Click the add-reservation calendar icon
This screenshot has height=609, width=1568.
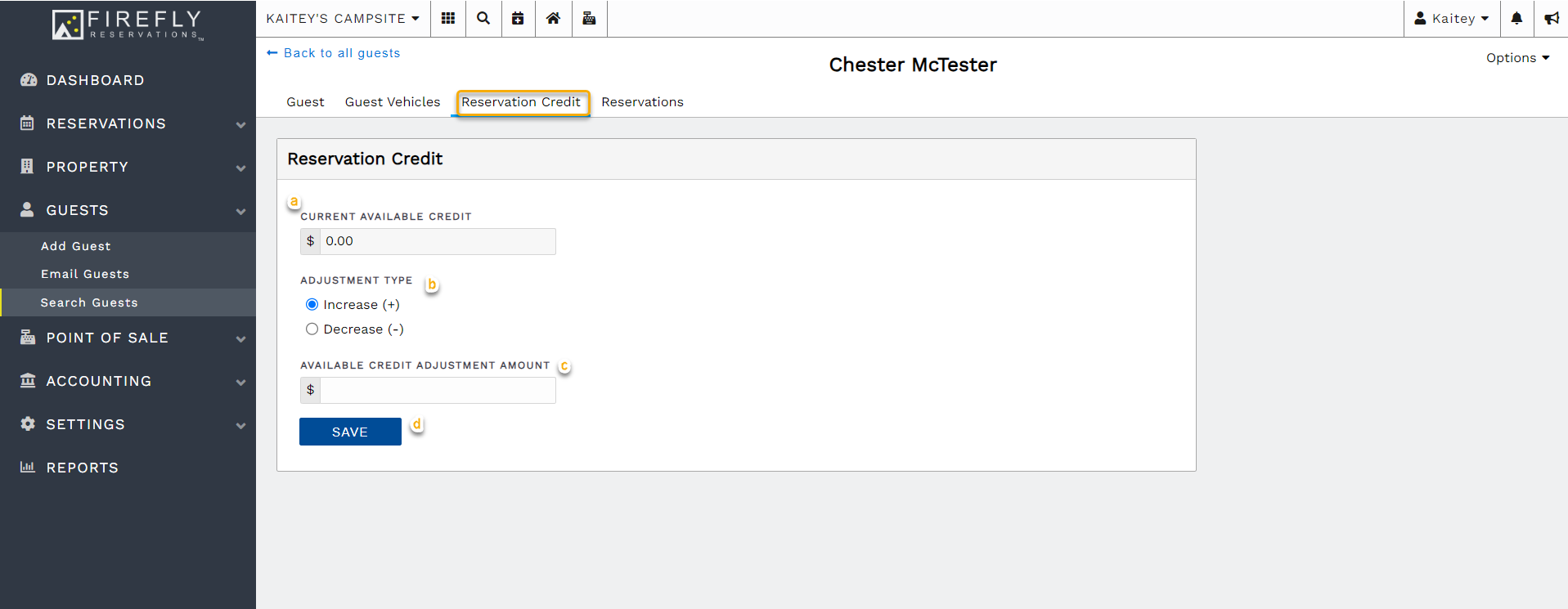coord(518,18)
